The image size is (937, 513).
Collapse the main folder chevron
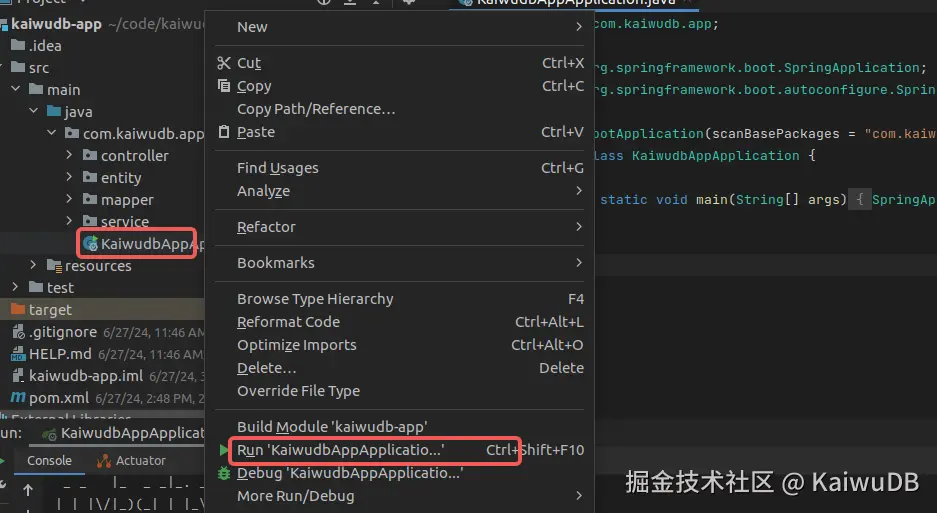16,89
